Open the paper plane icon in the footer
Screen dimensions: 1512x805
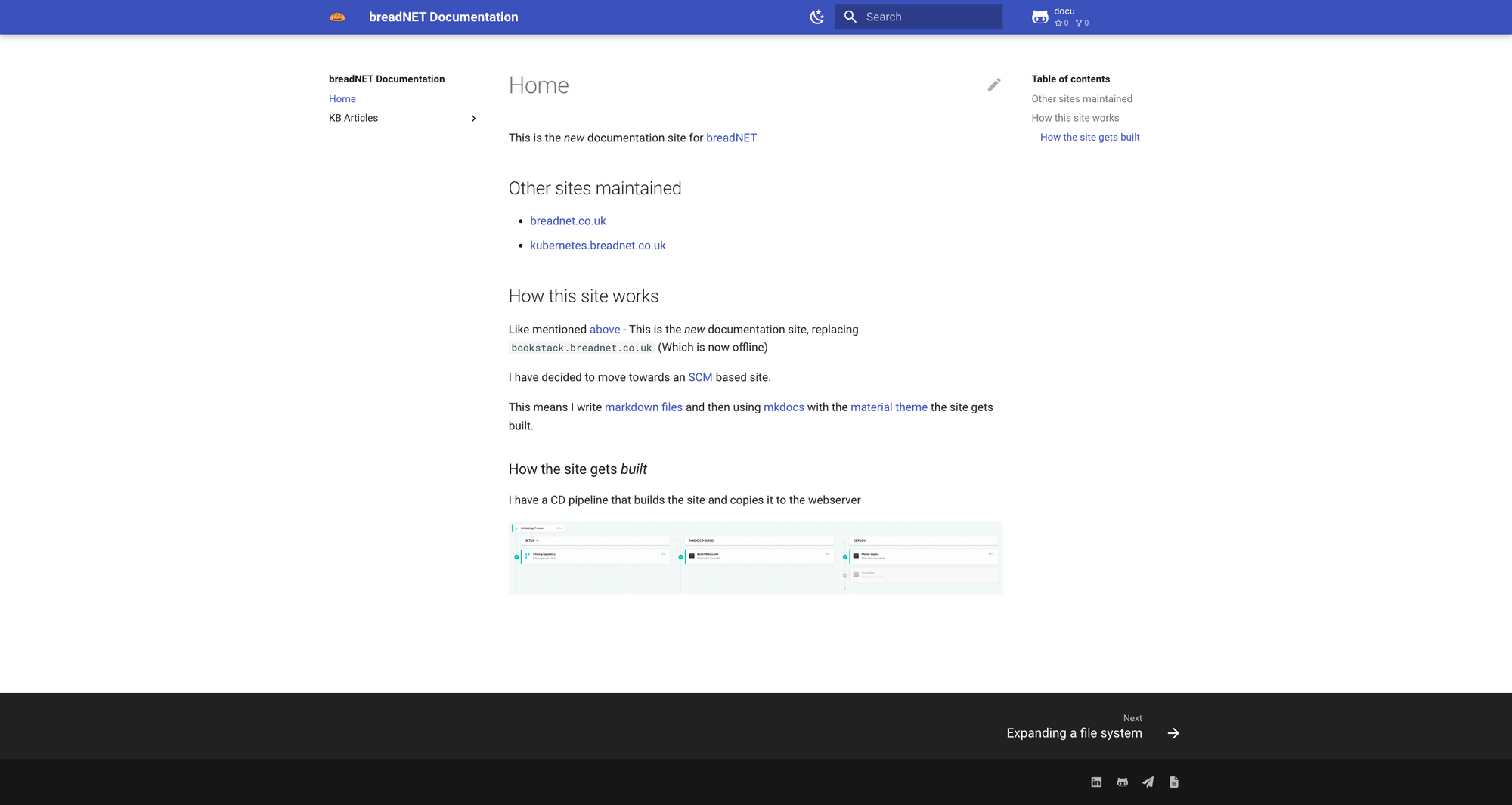[x=1148, y=782]
